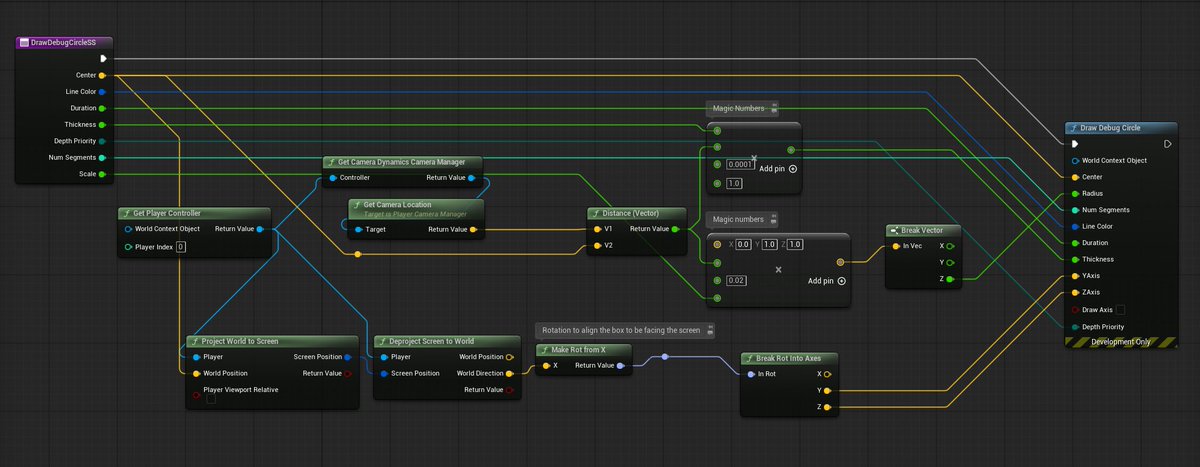1200x467 pixels.
Task: Click the X output pin on Break Rot Into Axes
Action: 827,374
